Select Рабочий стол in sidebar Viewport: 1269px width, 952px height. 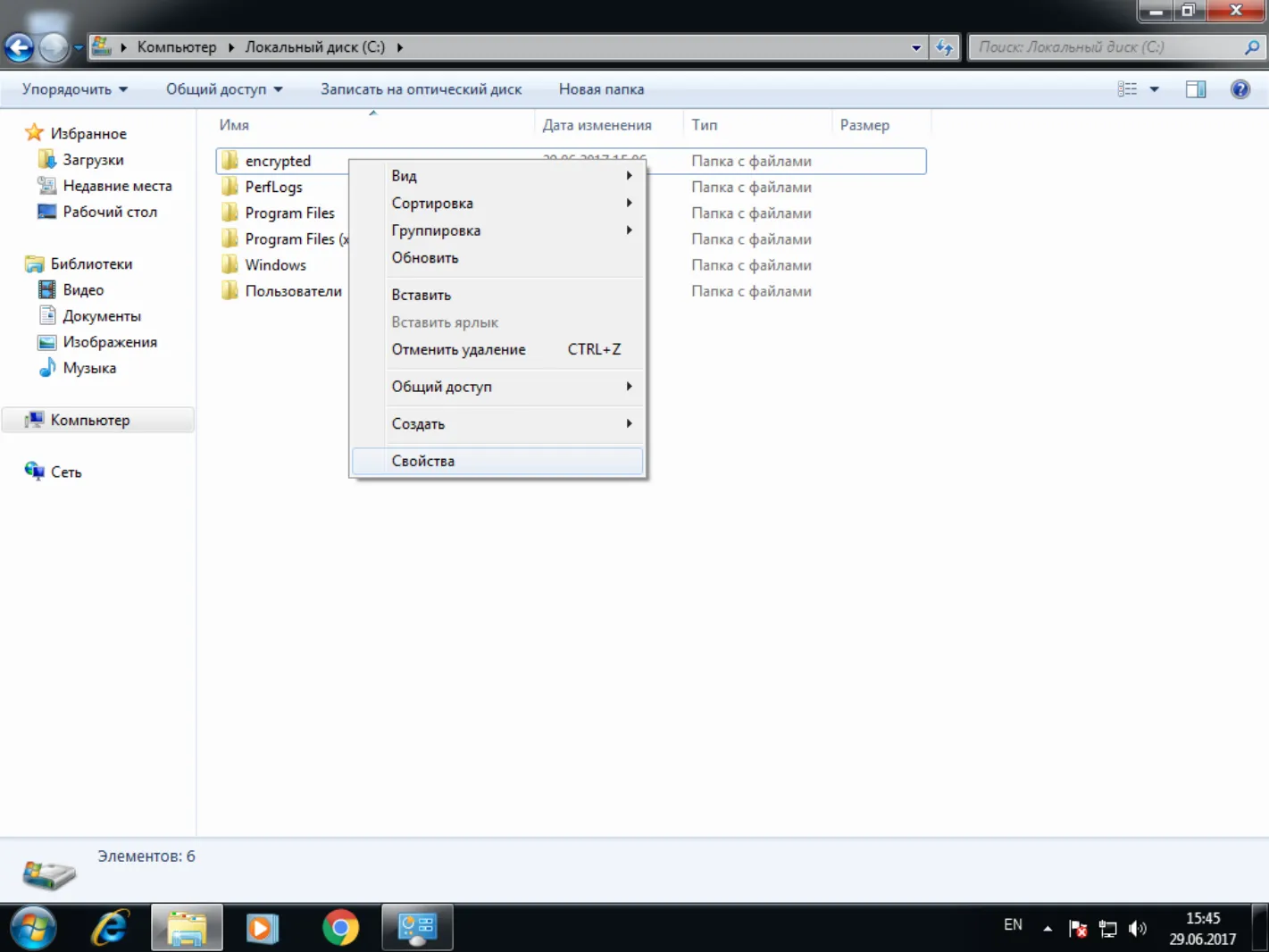(x=110, y=212)
